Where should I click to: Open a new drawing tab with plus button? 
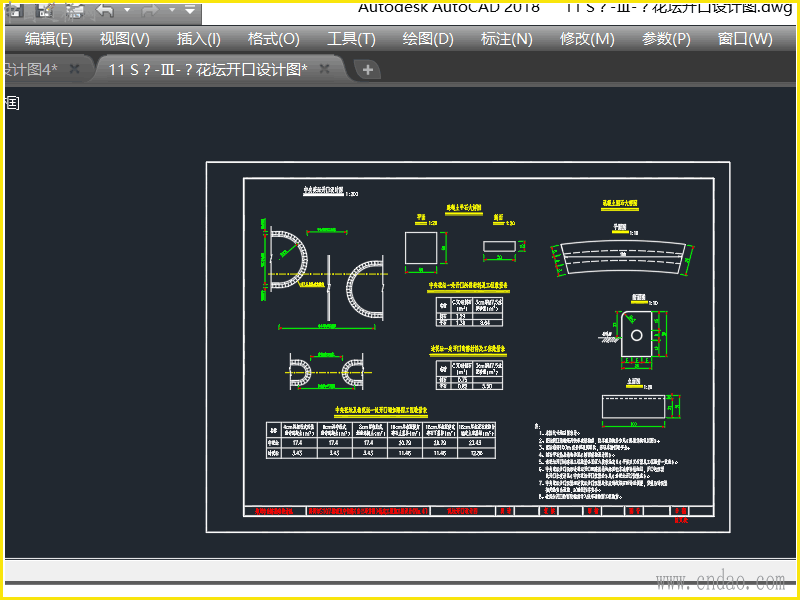tap(368, 69)
